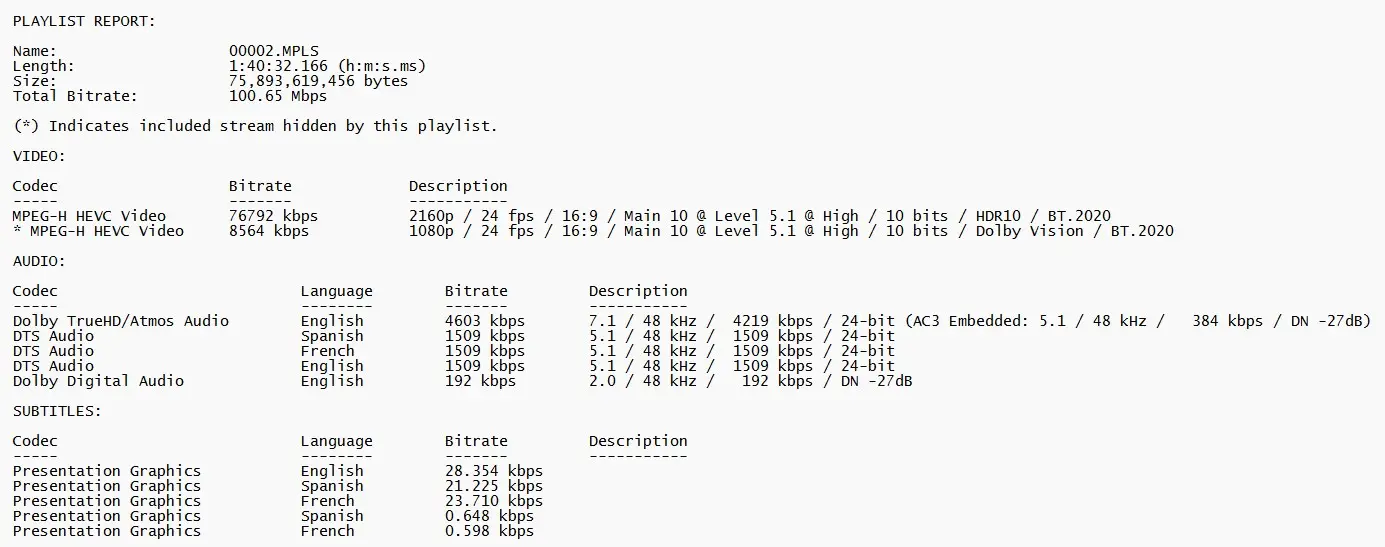Click the hidden stream asterisk note line
Image resolution: width=1385 pixels, height=547 pixels.
[x=255, y=126]
